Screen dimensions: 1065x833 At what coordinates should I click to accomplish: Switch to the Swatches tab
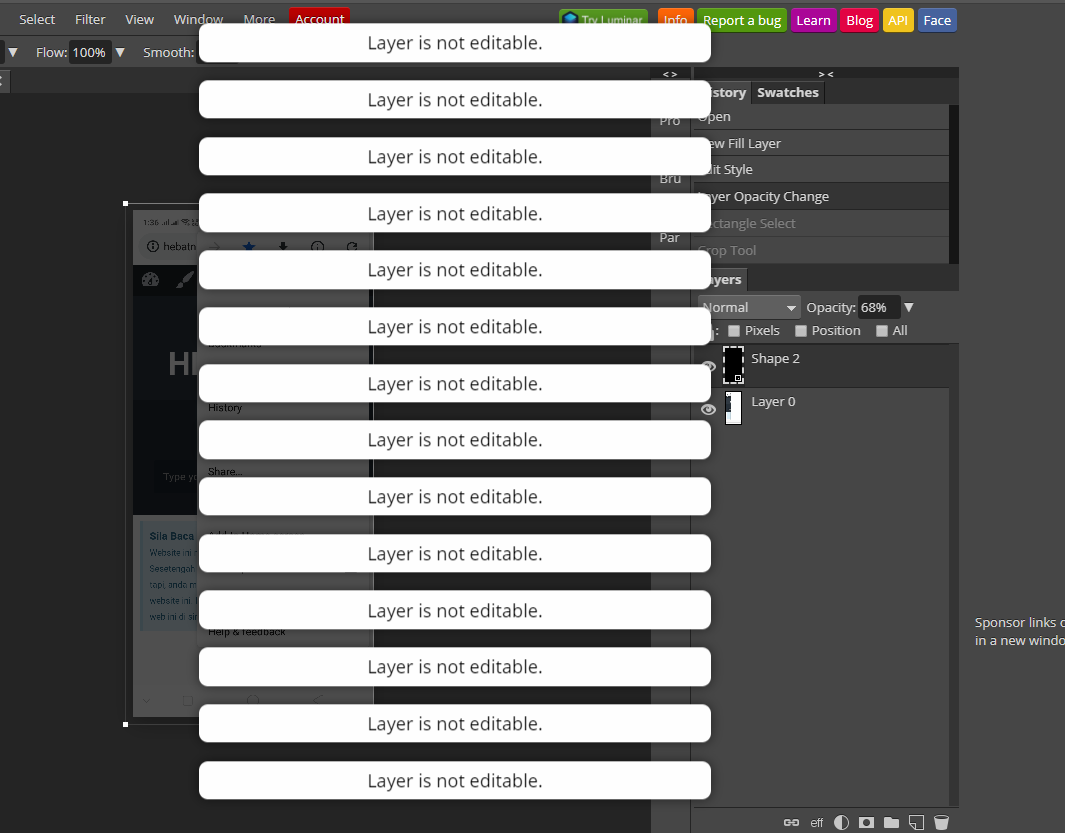pyautogui.click(x=787, y=92)
